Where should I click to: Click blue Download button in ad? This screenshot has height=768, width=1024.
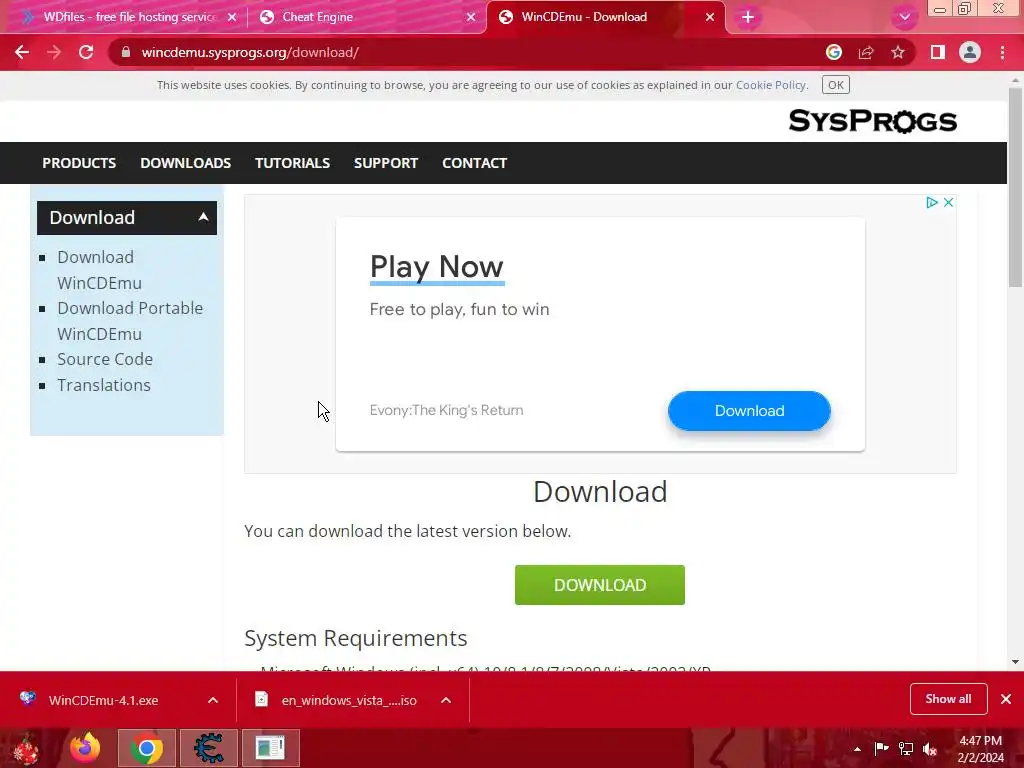click(x=749, y=411)
